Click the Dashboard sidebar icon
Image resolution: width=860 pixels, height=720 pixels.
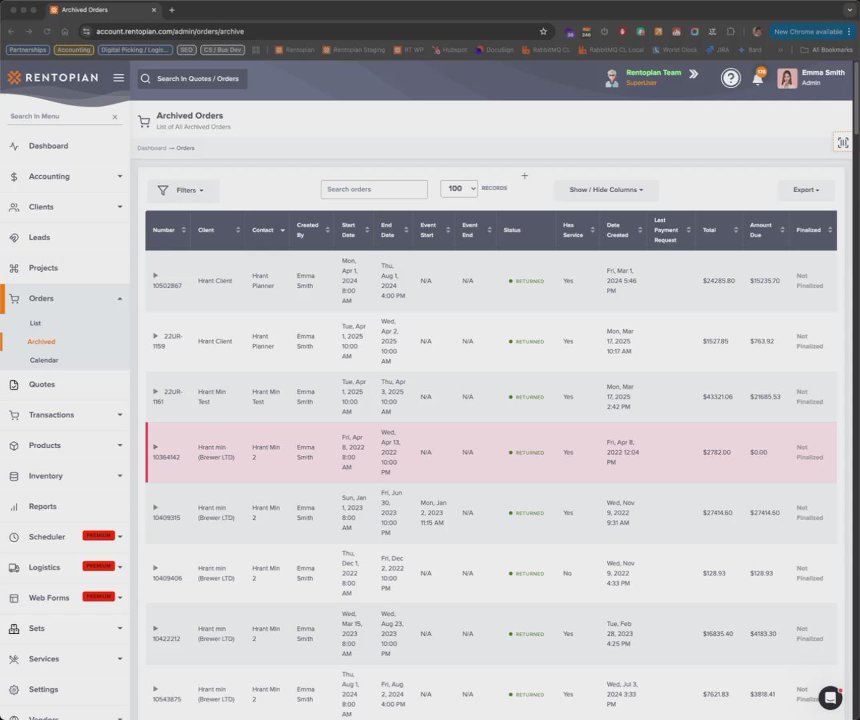pyautogui.click(x=14, y=146)
